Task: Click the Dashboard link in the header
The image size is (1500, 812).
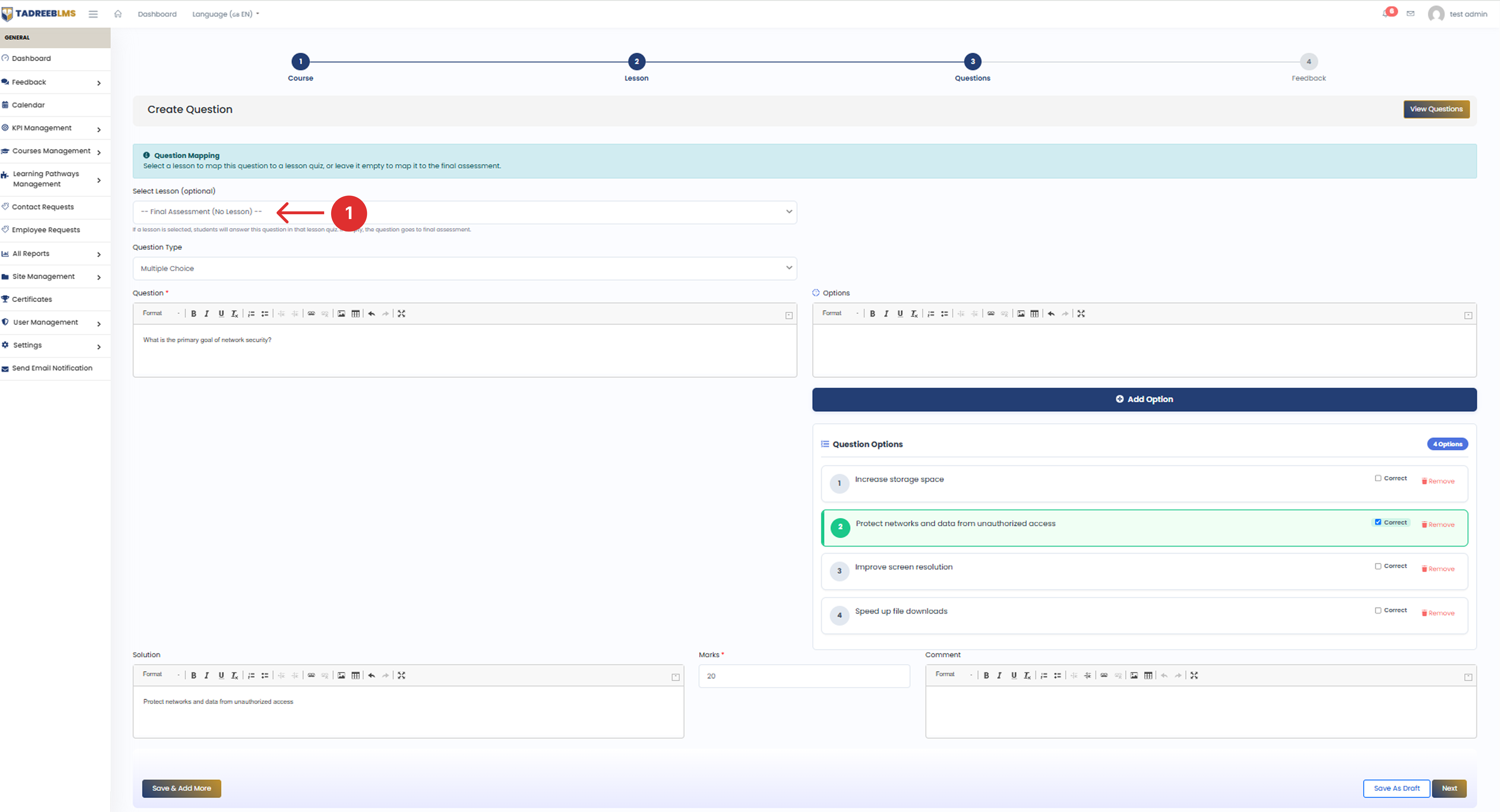Action: pos(157,14)
